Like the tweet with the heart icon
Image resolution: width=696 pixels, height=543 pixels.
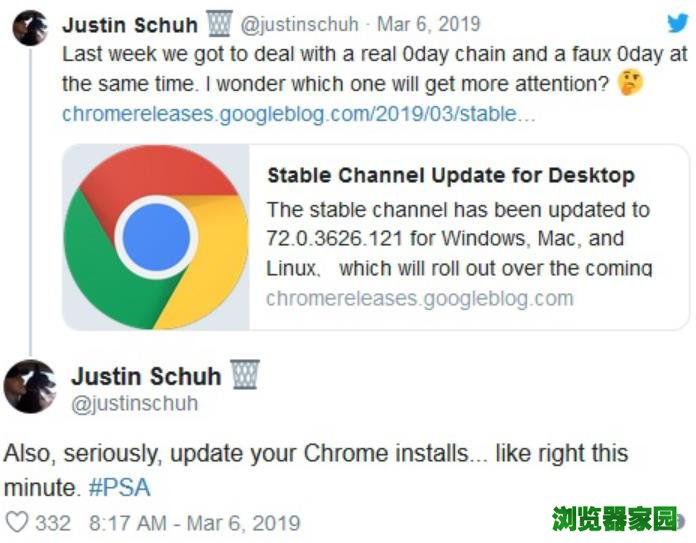[x=17, y=522]
